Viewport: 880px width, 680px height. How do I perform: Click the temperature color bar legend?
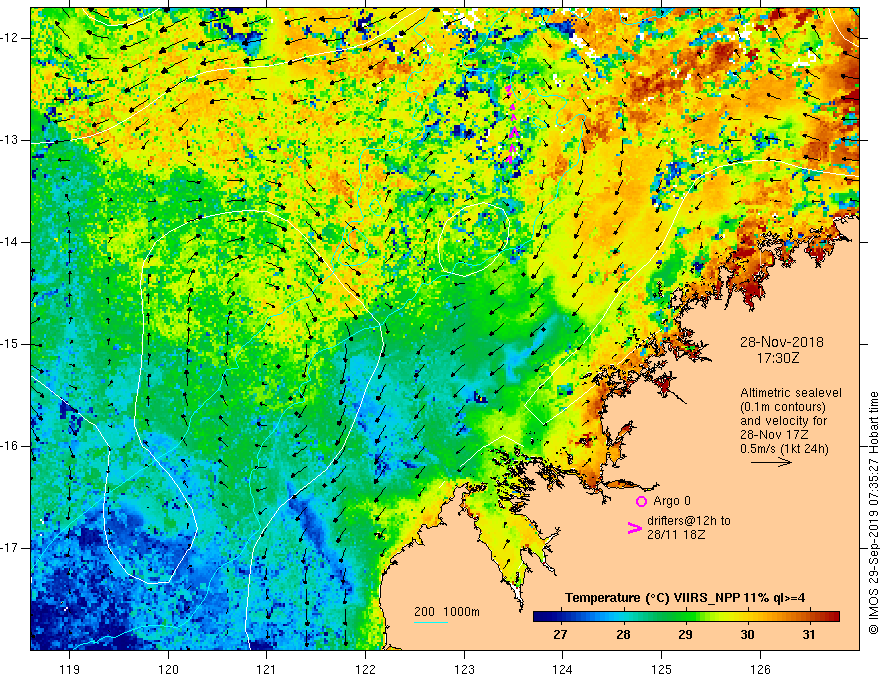[x=686, y=617]
